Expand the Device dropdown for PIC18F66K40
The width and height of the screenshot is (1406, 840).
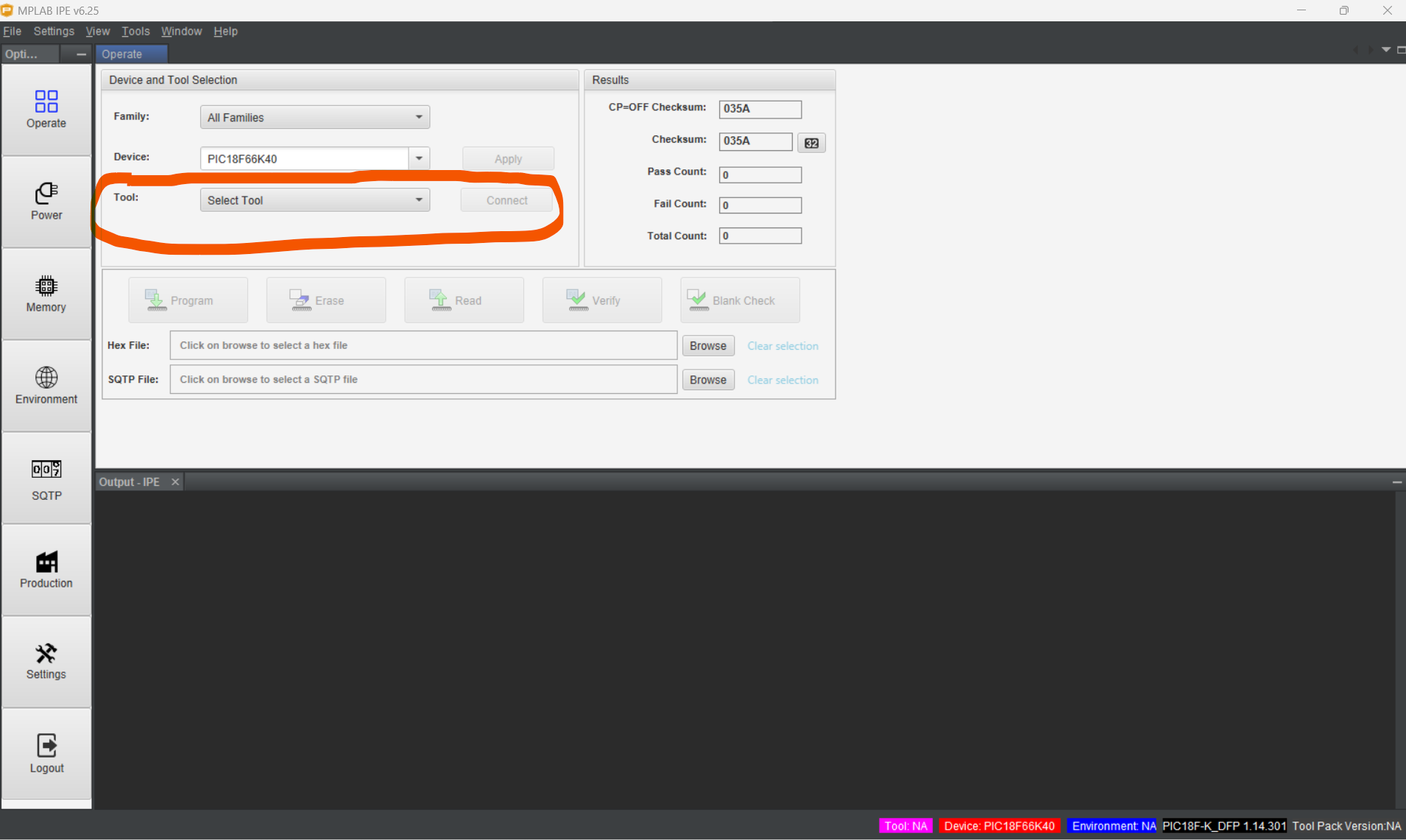pyautogui.click(x=417, y=158)
